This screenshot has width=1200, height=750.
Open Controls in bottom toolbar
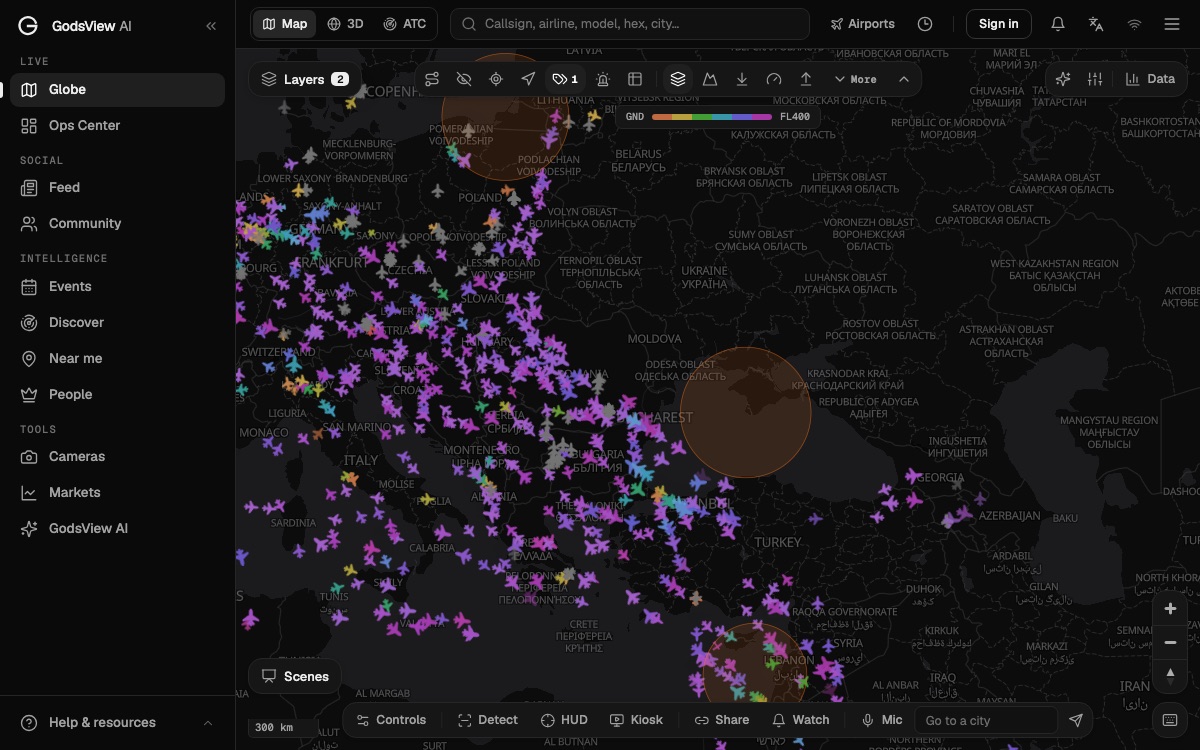pyautogui.click(x=391, y=720)
